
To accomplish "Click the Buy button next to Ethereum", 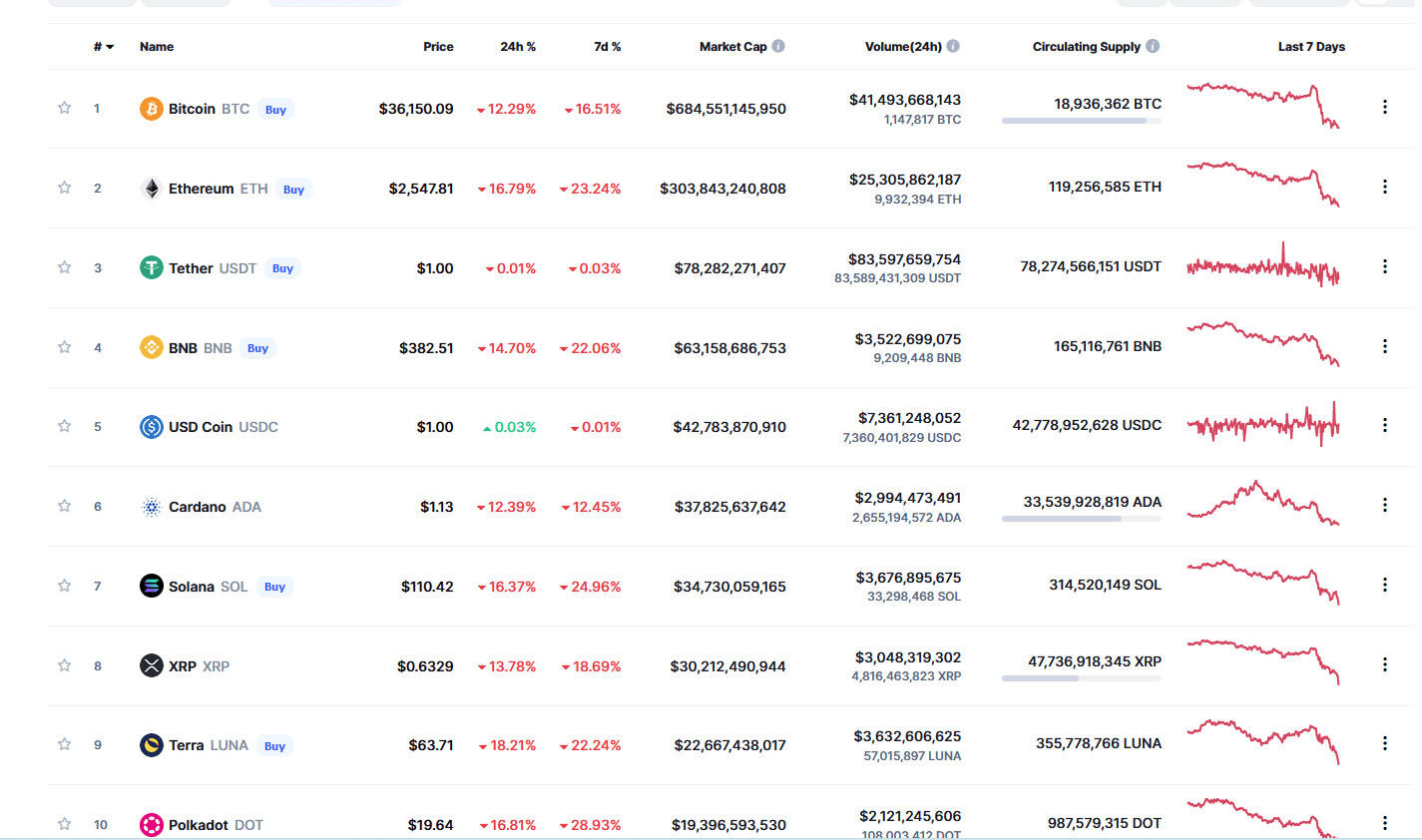I will [x=293, y=190].
